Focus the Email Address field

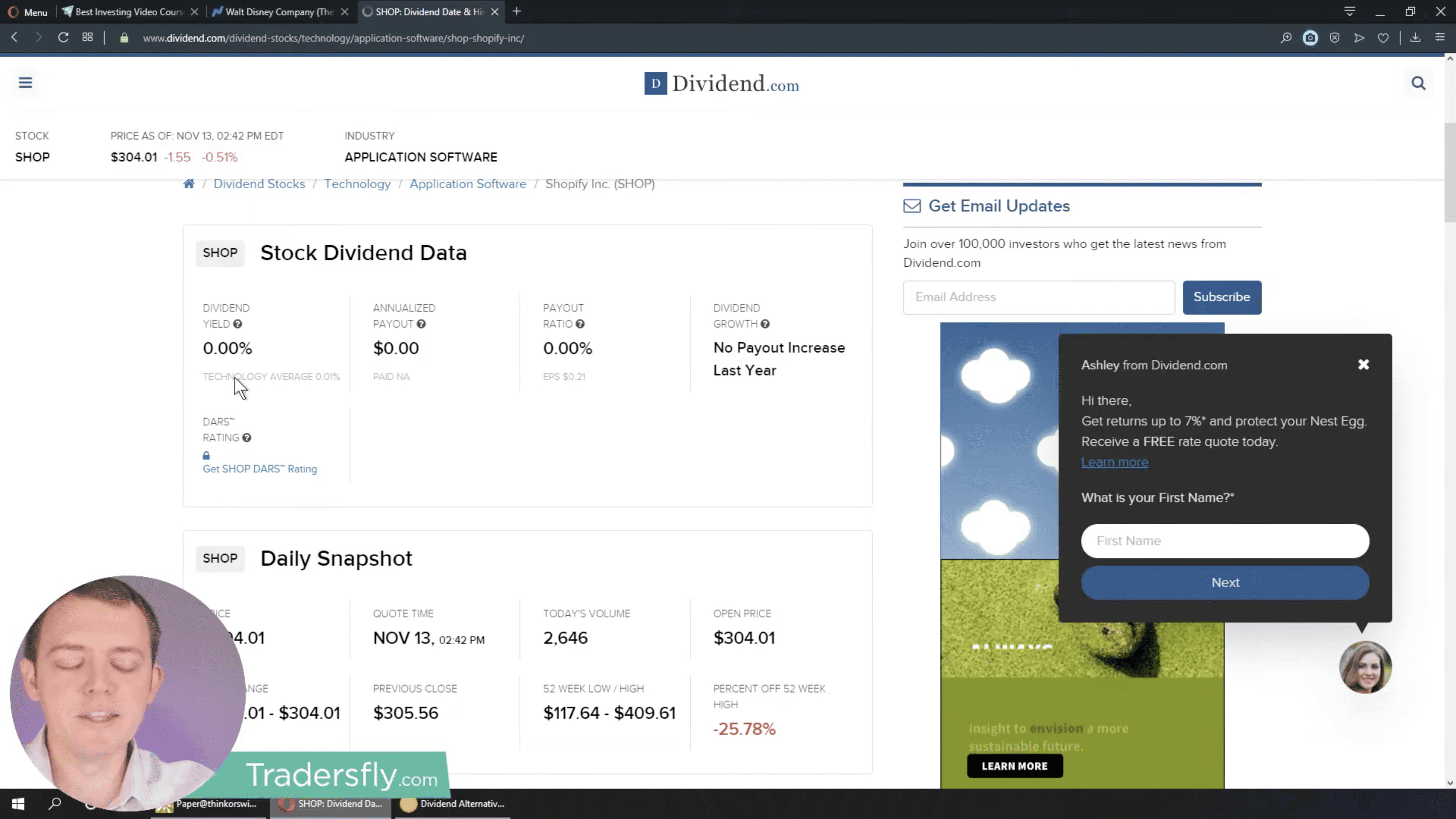tap(1039, 297)
